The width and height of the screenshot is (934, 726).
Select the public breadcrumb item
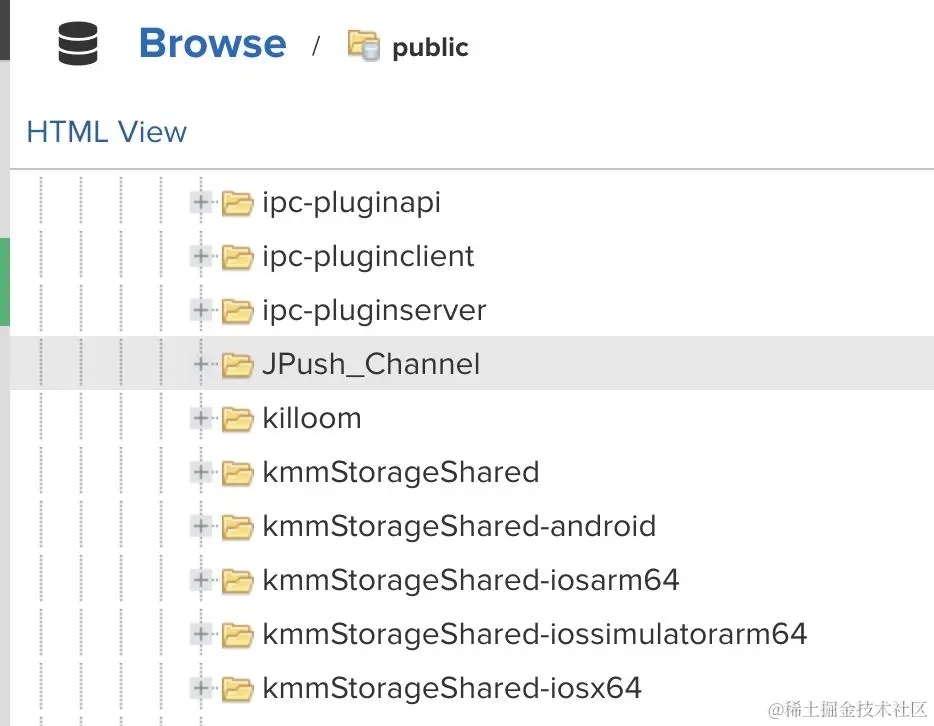click(430, 48)
